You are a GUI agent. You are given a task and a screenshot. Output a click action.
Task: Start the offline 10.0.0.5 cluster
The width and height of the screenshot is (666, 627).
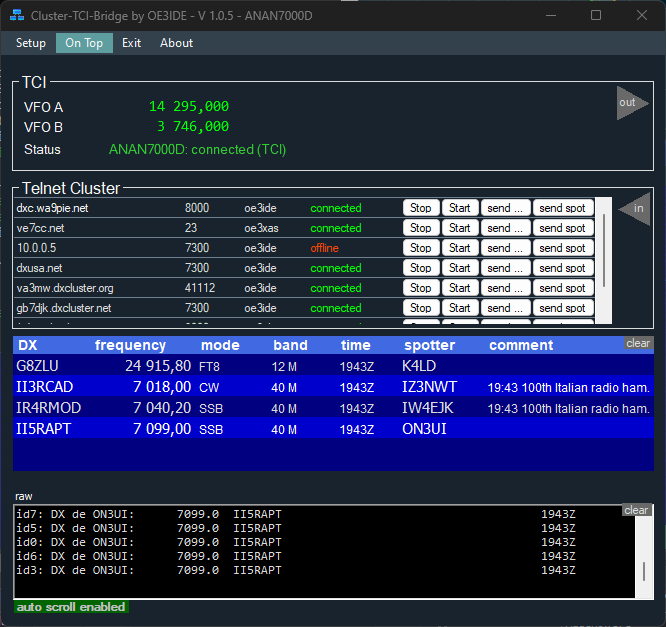[460, 248]
